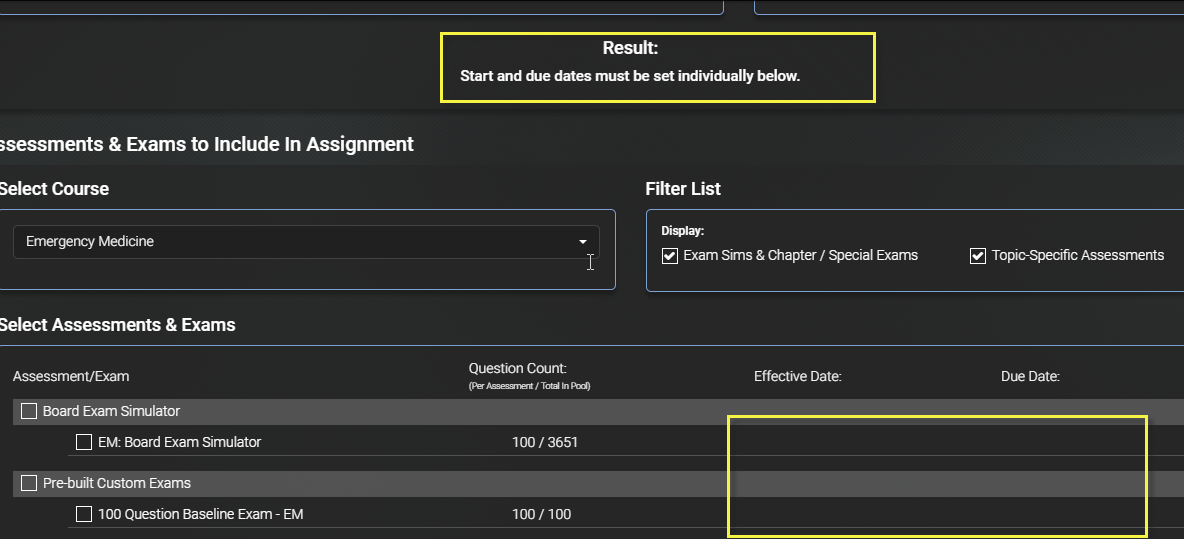Tick the Pre-built Custom Exams group checkbox
Screen dimensions: 1184x539
[x=29, y=483]
